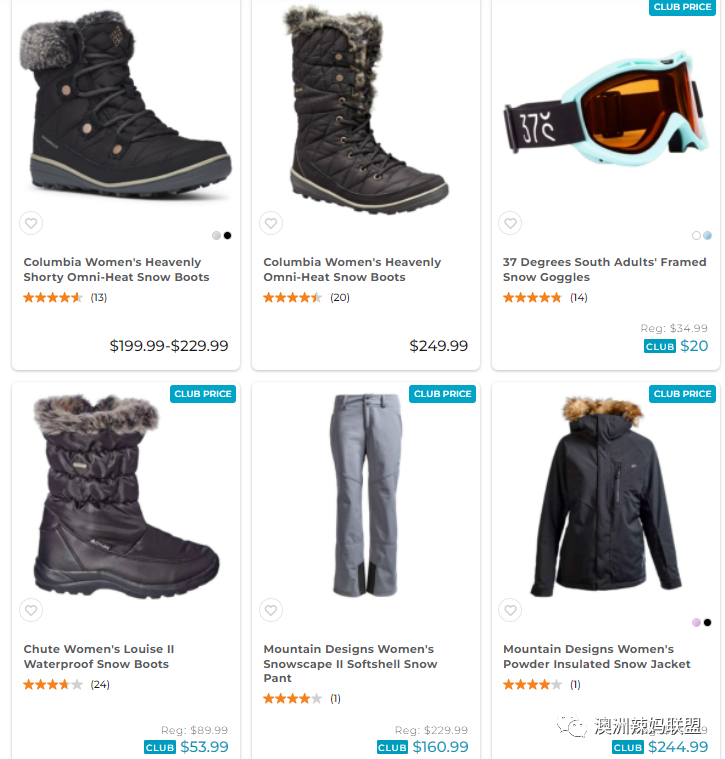View the 20 reviews for Heavenly Omni-Heat boots
725x759 pixels.
(340, 297)
